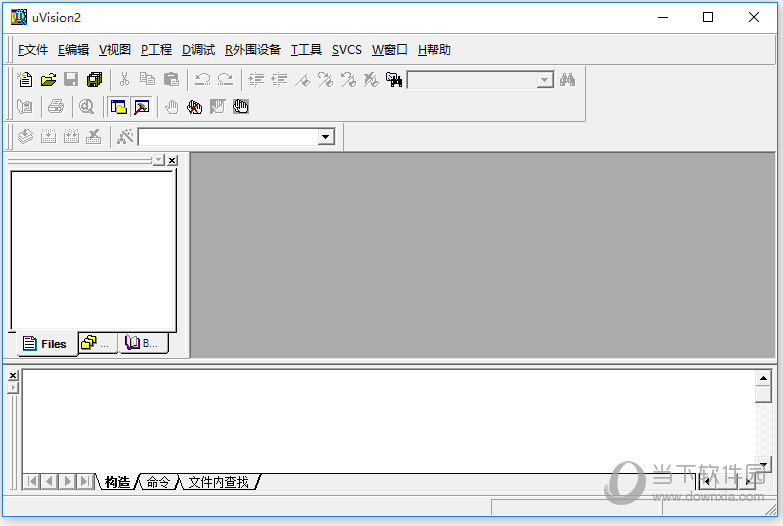This screenshot has width=783, height=526.
Task: Open the Select Target combo box dropdown
Action: point(326,137)
